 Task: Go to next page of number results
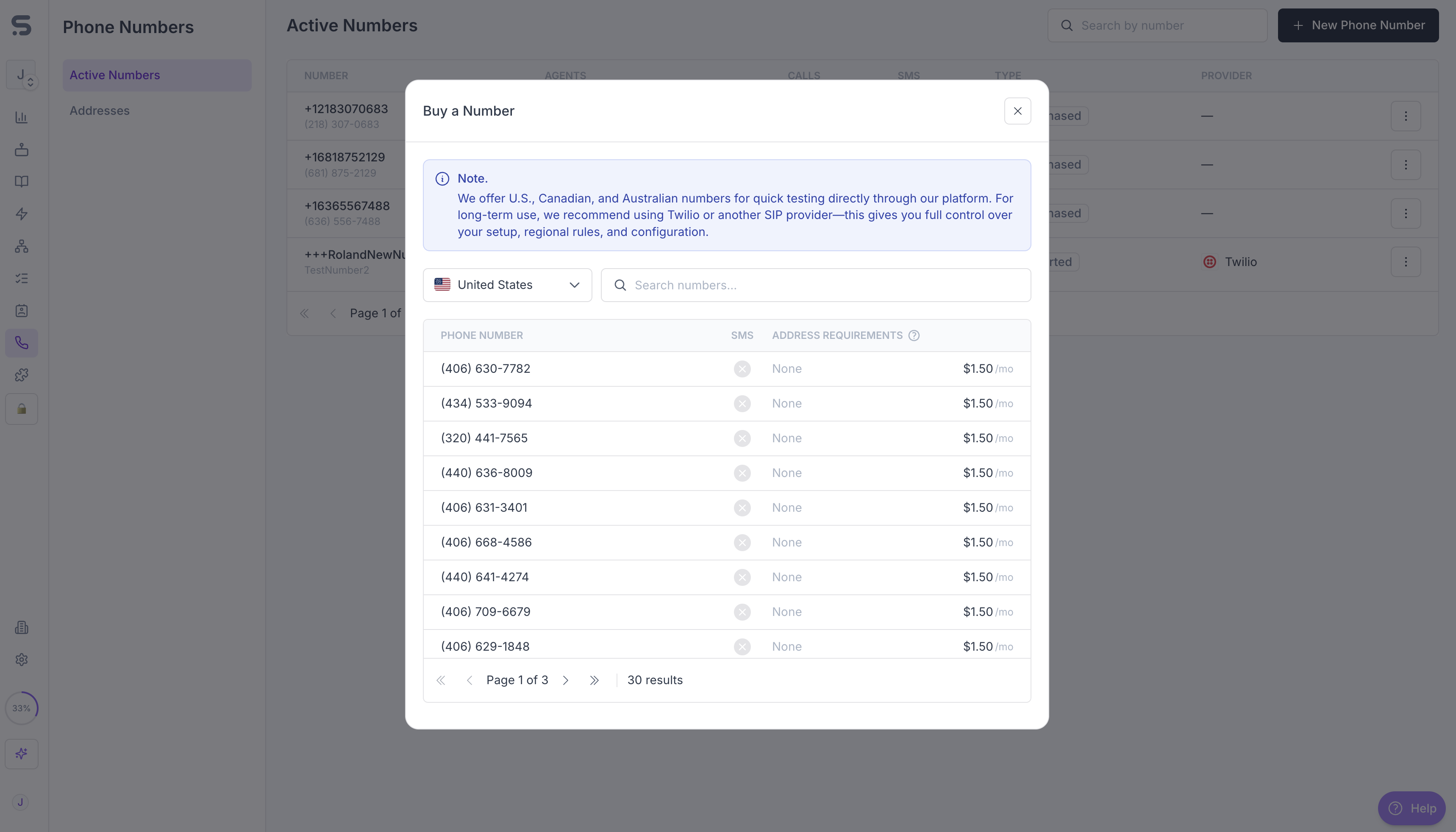point(566,680)
